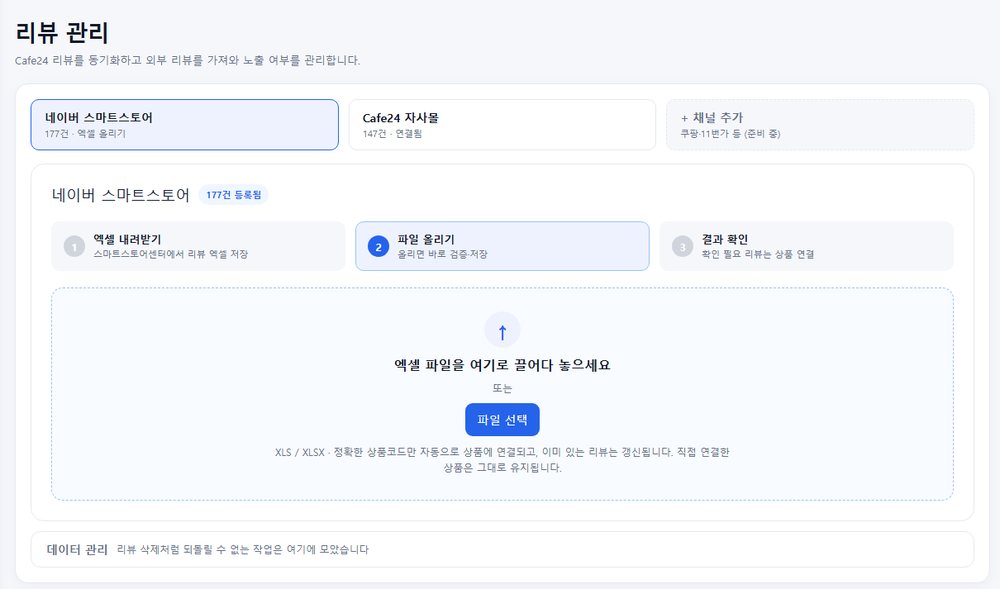This screenshot has height=589, width=1000.
Task: Click the 올리면 바로 검증·저장 text
Action: [x=442, y=254]
